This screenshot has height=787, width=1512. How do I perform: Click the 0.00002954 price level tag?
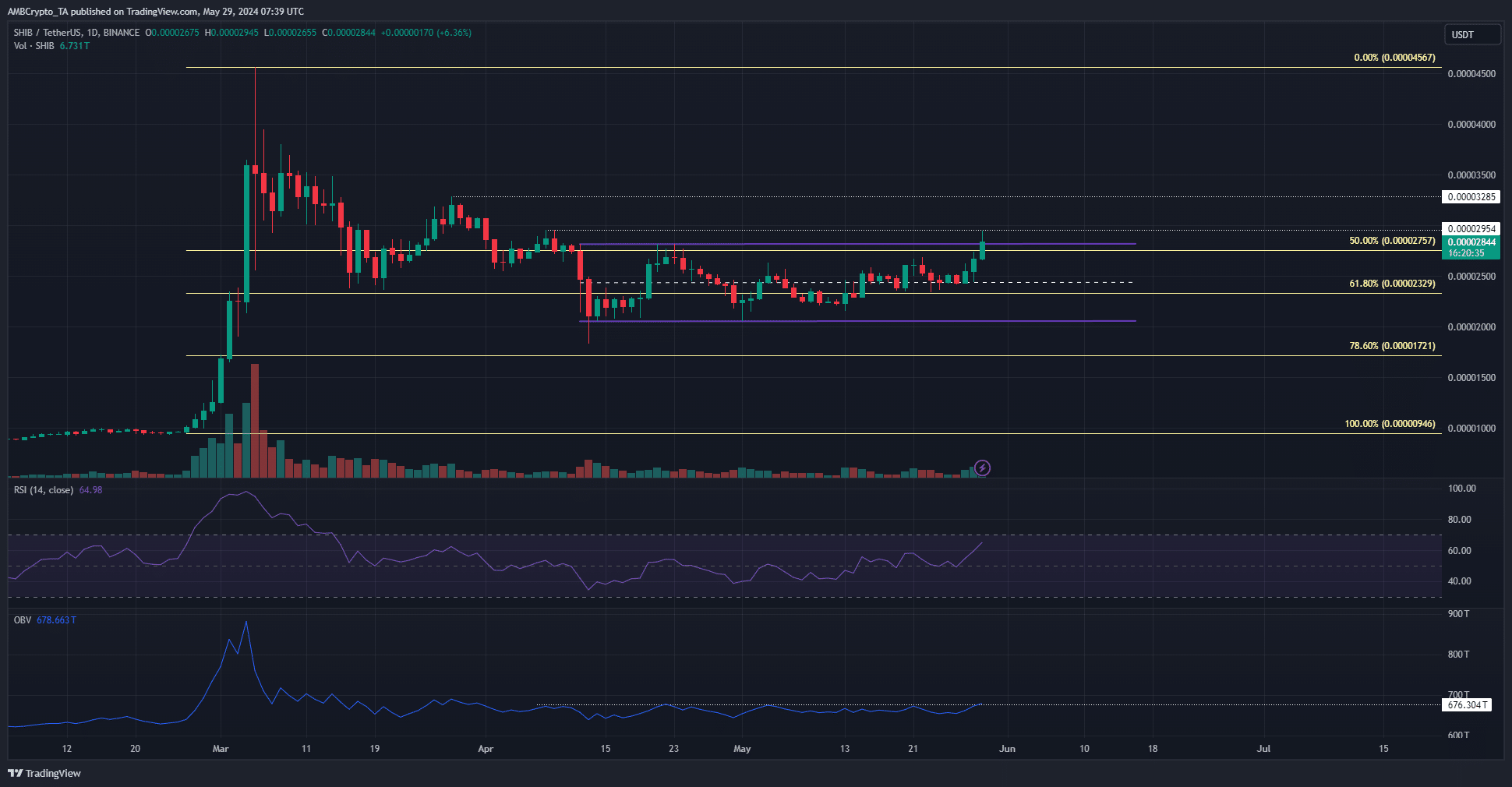tap(1471, 229)
